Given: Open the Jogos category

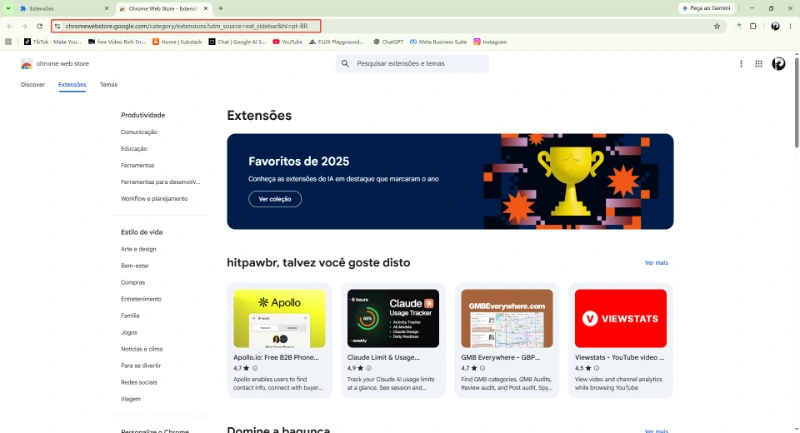Looking at the screenshot, I should point(129,333).
